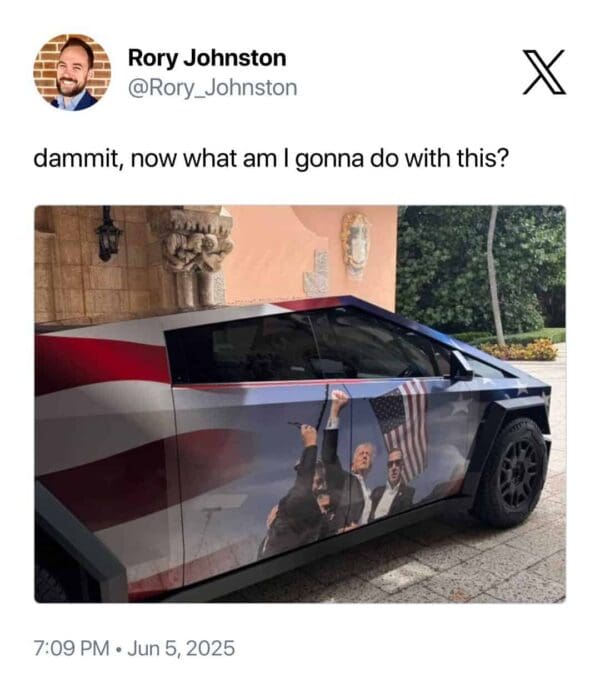Click the truck's tinted side window
This screenshot has height=692, width=600.
304,346
